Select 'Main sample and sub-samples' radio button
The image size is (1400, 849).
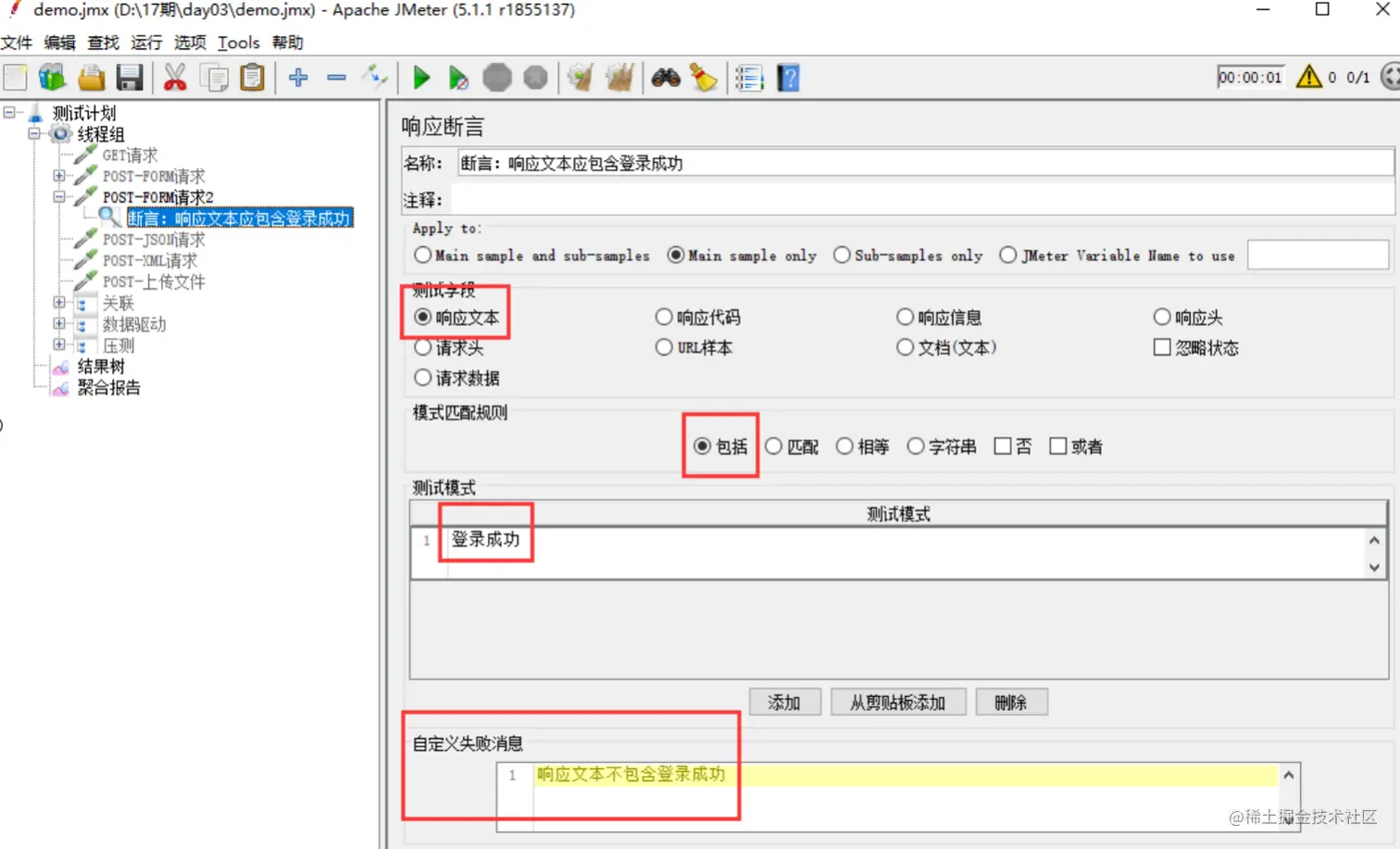click(x=423, y=255)
